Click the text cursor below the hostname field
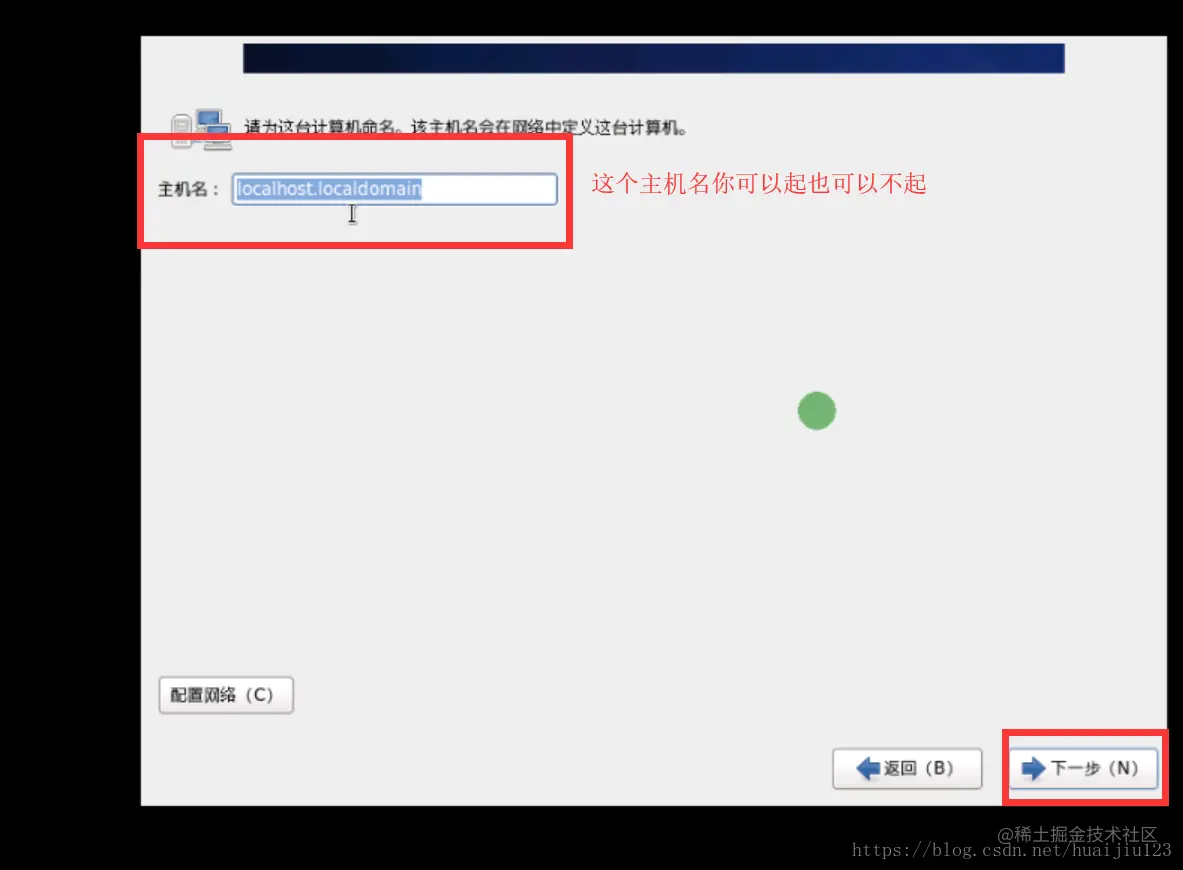1183x870 pixels. [x=352, y=214]
